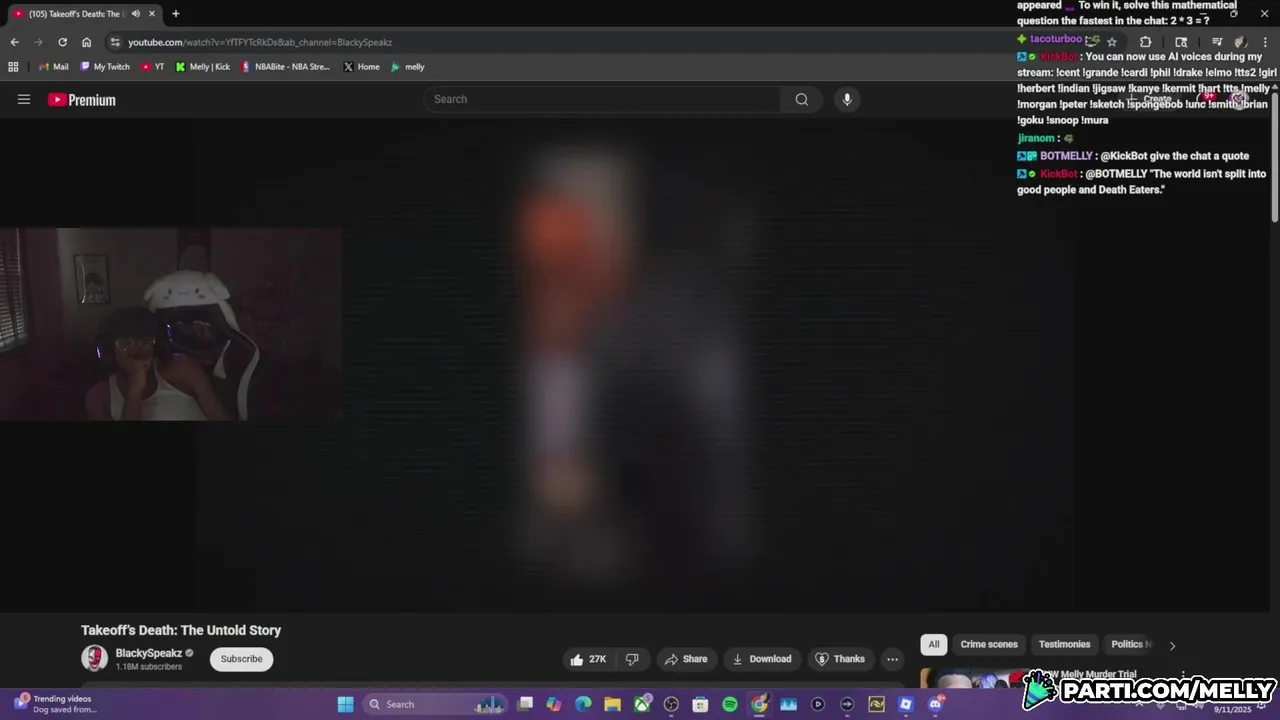Open Microsoft Edge from the taskbar

coord(583,704)
